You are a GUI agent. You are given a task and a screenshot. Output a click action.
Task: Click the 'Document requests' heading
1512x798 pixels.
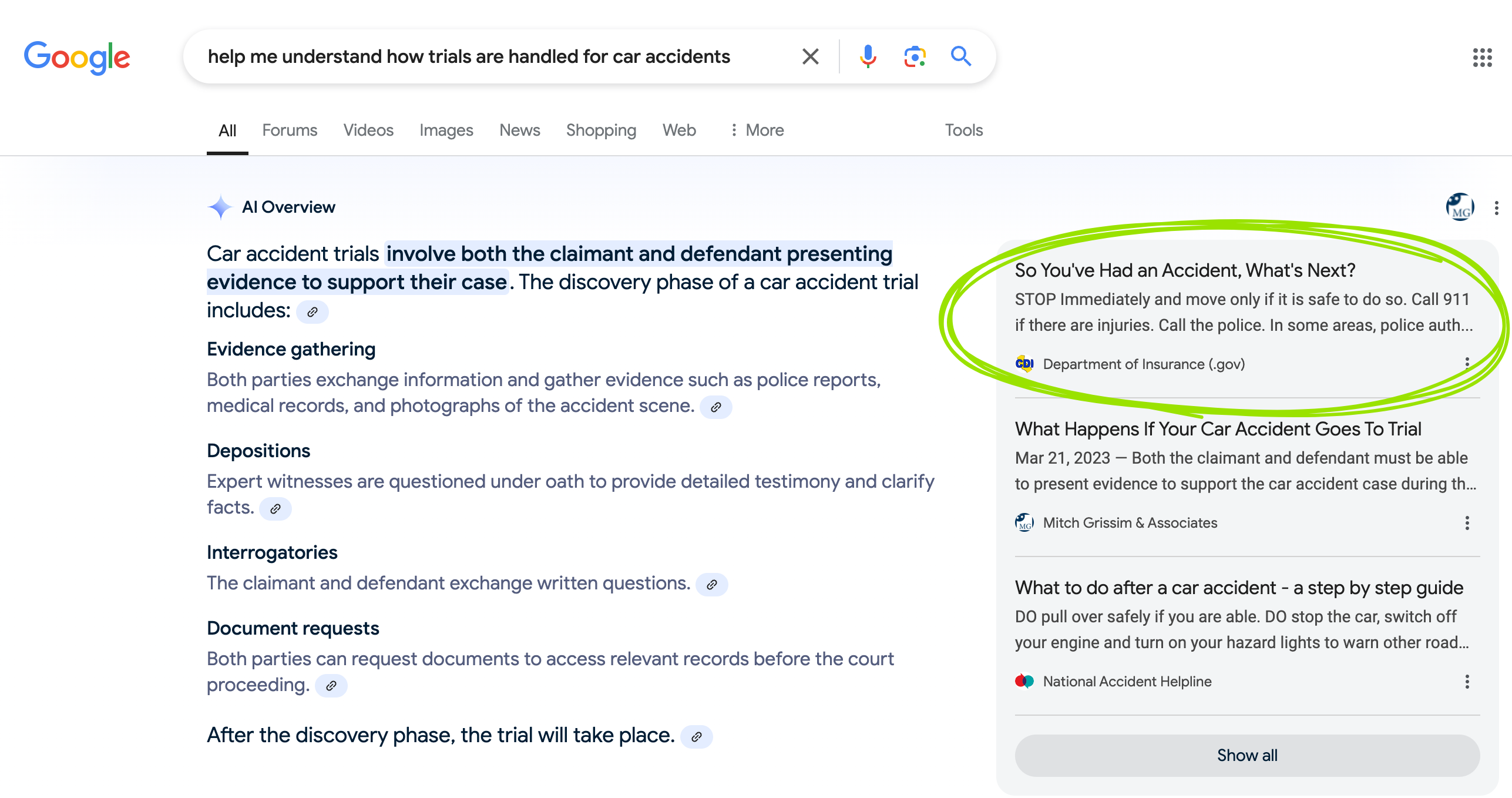pyautogui.click(x=293, y=628)
